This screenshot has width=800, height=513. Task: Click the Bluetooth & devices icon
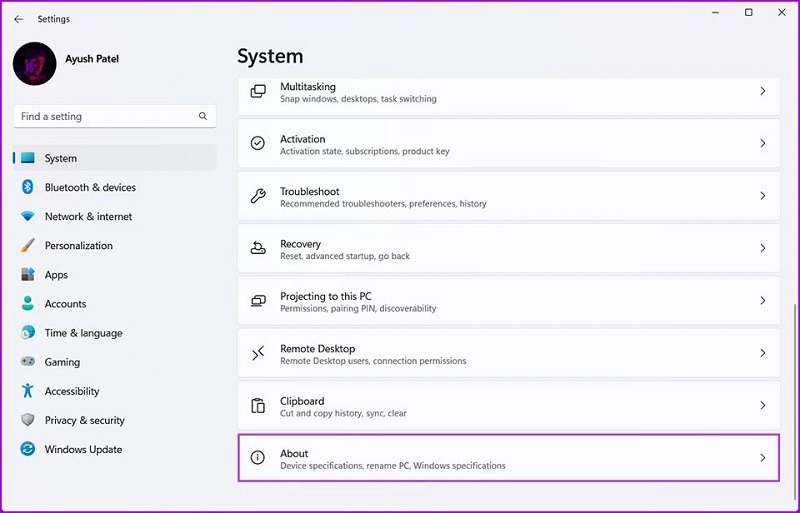(27, 188)
